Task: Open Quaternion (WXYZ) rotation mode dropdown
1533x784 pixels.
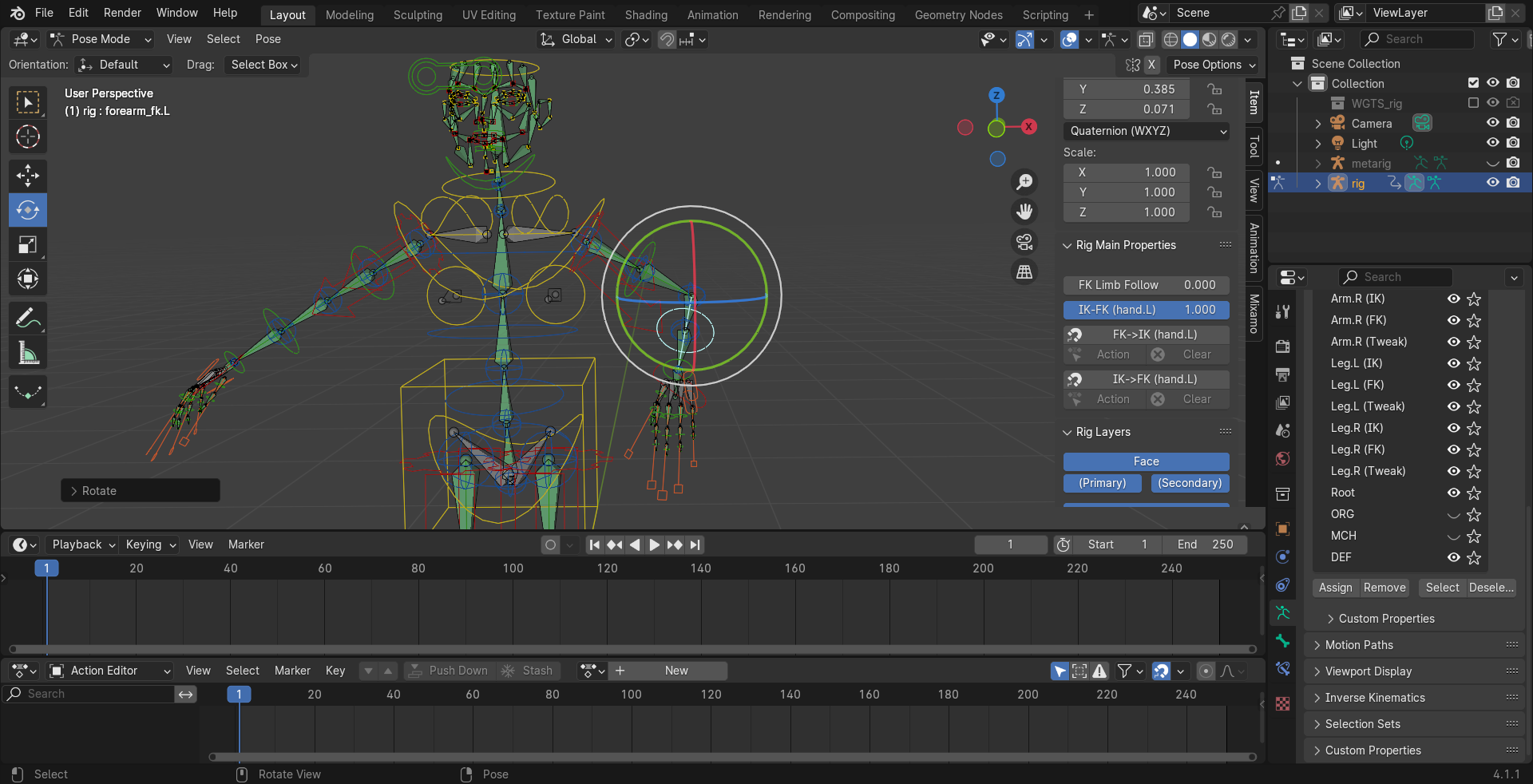Action: point(1147,131)
